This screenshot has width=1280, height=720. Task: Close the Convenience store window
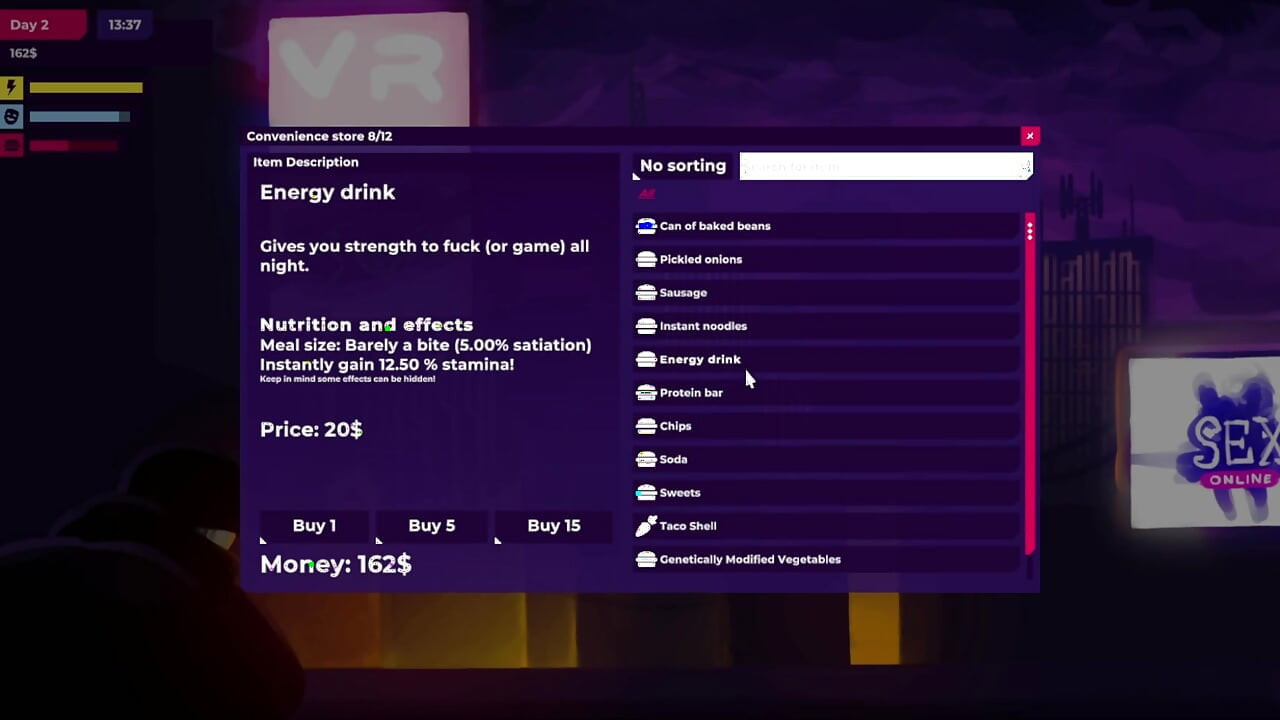(x=1030, y=136)
